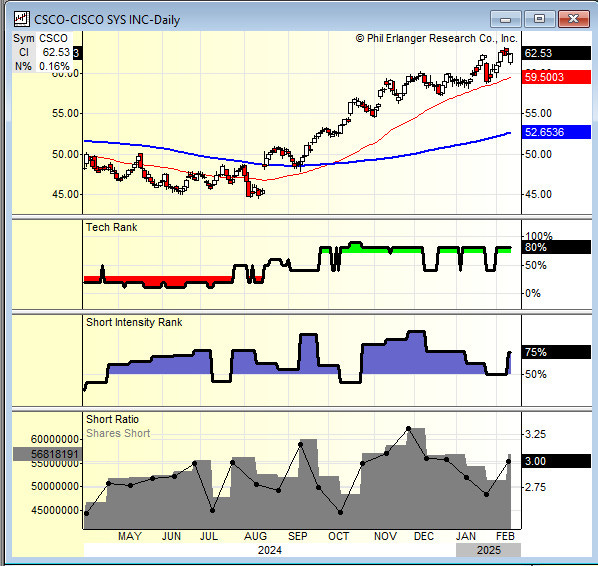Image resolution: width=598 pixels, height=566 pixels.
Task: Click the chart icon in the title bar
Action: tap(21, 19)
